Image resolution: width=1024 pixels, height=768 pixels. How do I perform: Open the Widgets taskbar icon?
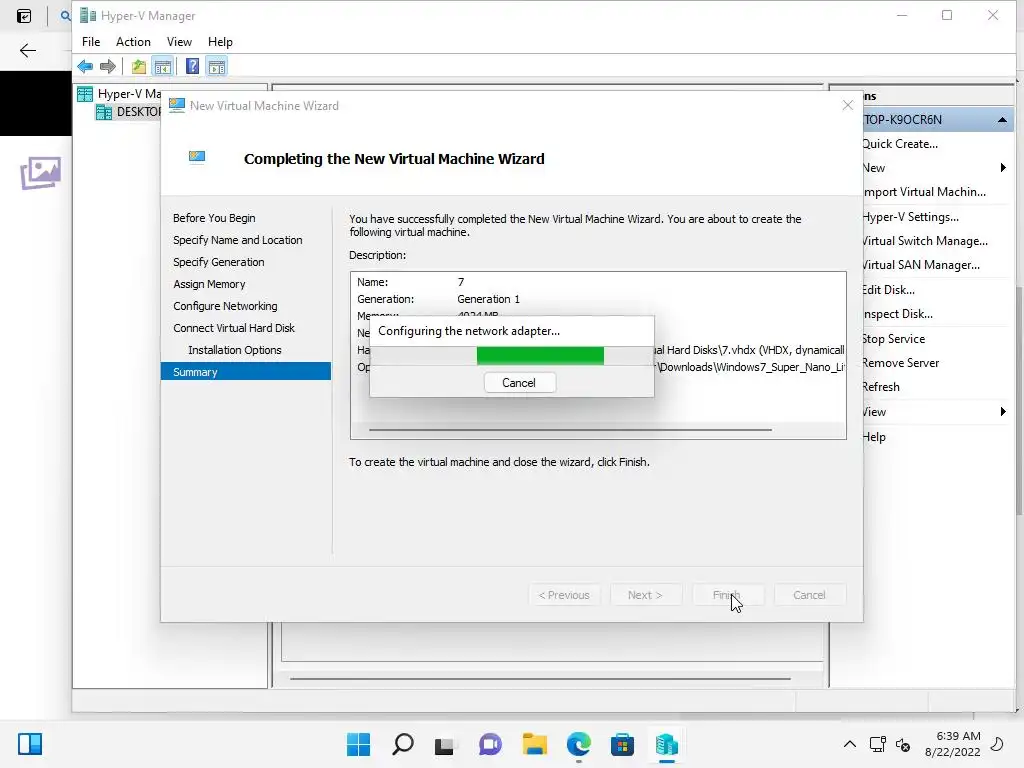coord(30,744)
